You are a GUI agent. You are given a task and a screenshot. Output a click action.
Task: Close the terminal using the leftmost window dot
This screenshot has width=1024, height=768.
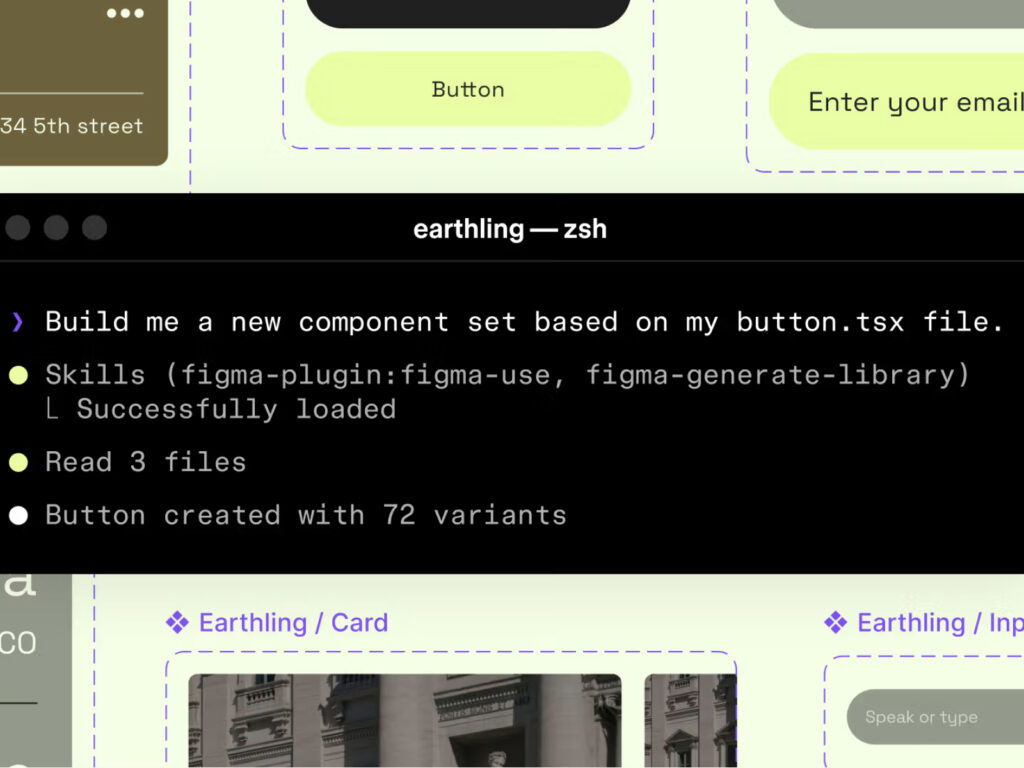[x=18, y=228]
